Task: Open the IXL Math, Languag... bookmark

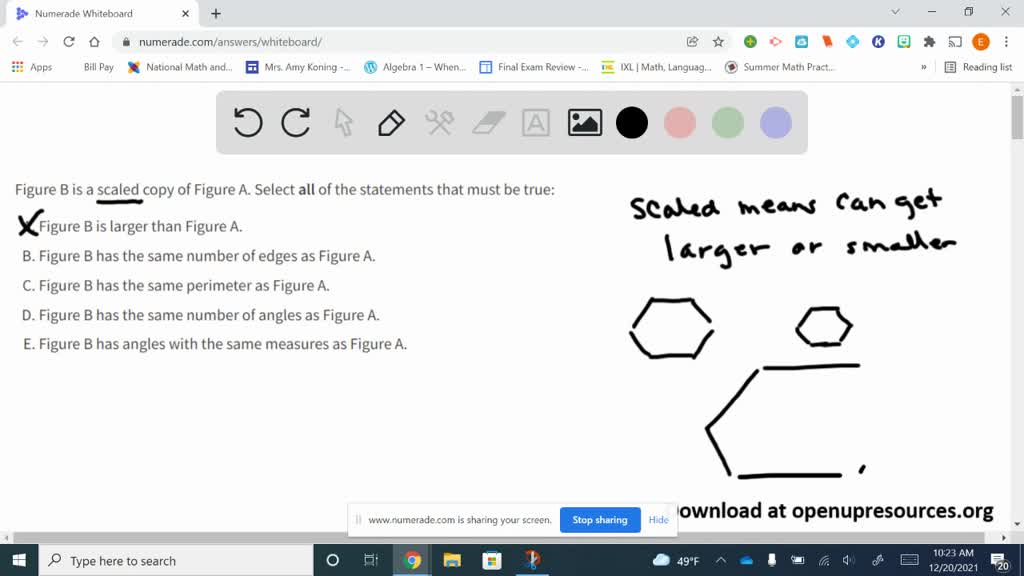Action: [656, 67]
